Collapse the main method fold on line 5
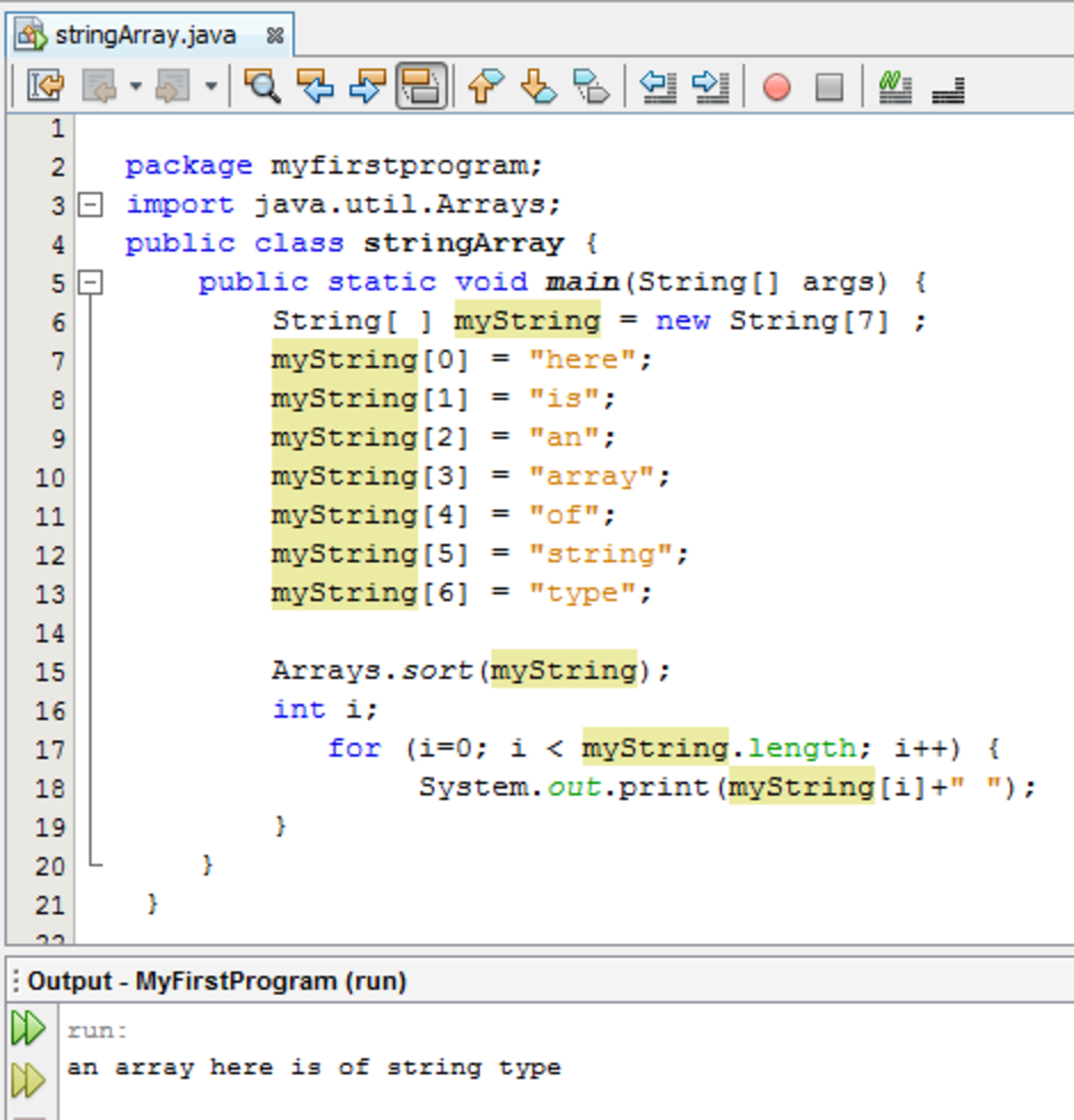1074x1120 pixels. (91, 282)
